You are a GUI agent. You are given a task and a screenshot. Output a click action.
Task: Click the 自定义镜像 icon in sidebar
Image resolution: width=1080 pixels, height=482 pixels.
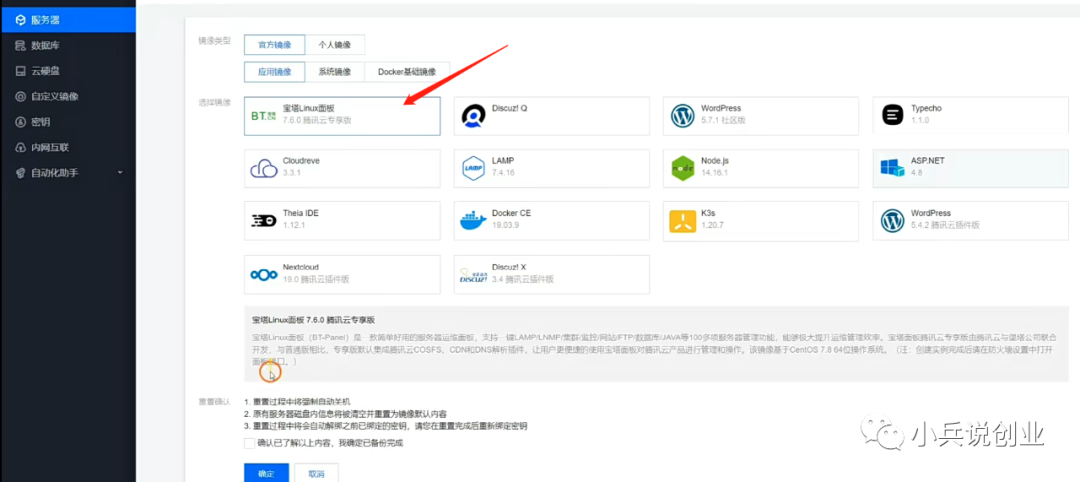coord(20,96)
